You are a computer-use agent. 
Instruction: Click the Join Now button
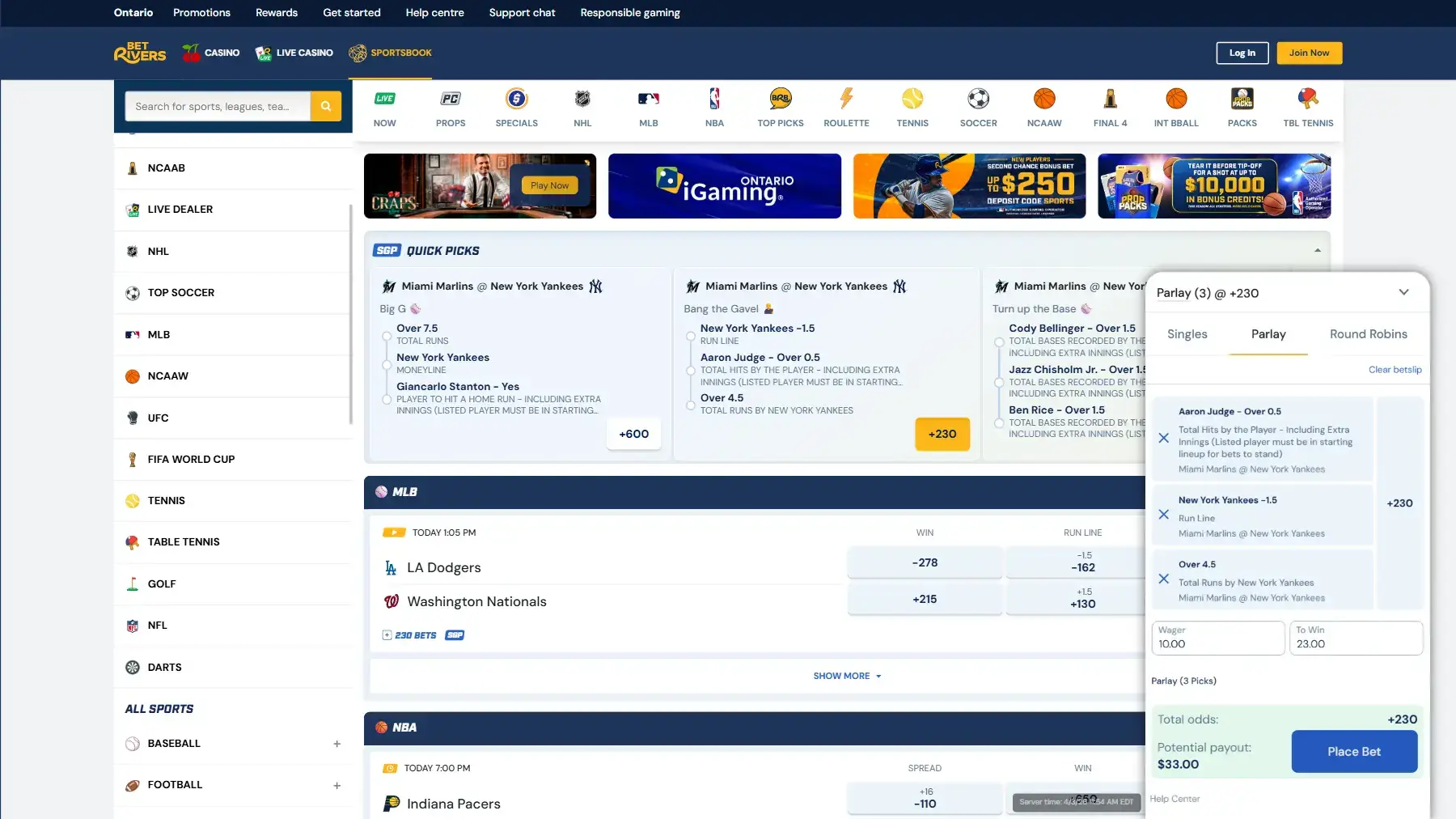point(1310,53)
